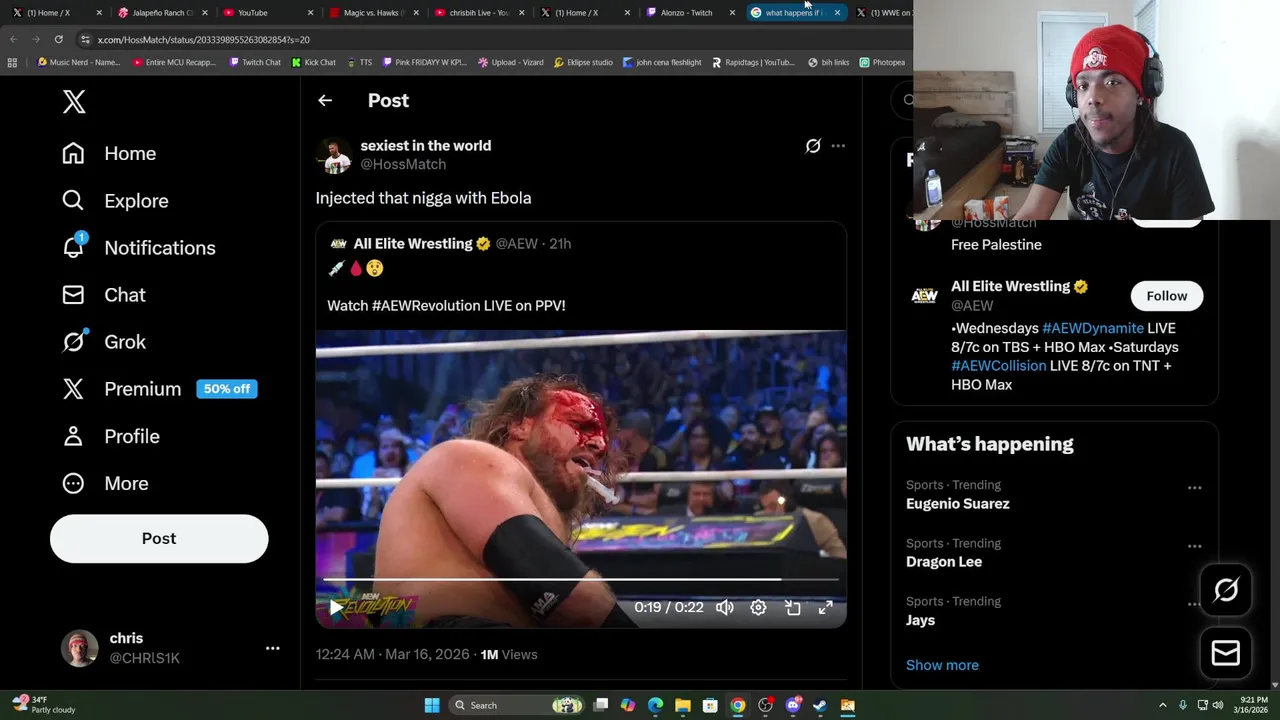Screen dimensions: 1280x720
Task: Open Dragon Lee trending topic
Action: point(944,562)
